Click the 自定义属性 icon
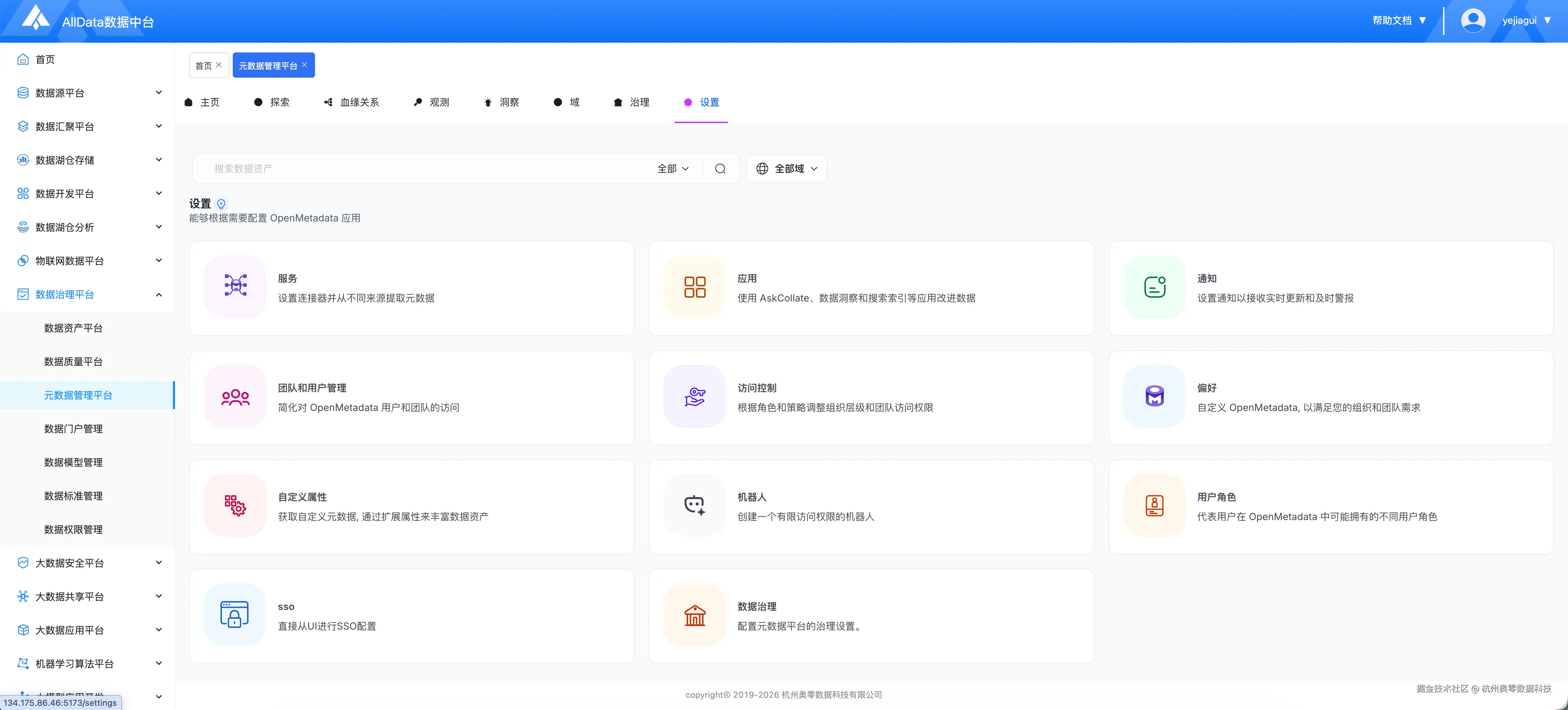The width and height of the screenshot is (1568, 710). click(x=235, y=506)
